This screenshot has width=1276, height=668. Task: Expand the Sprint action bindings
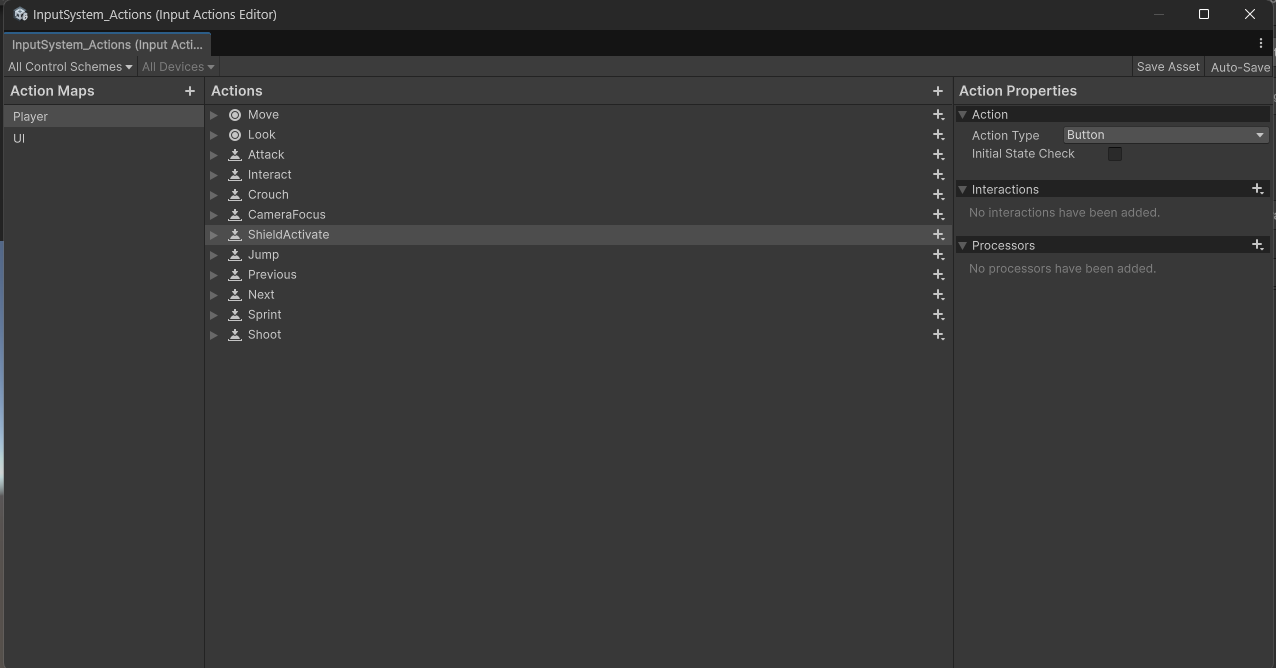point(214,315)
